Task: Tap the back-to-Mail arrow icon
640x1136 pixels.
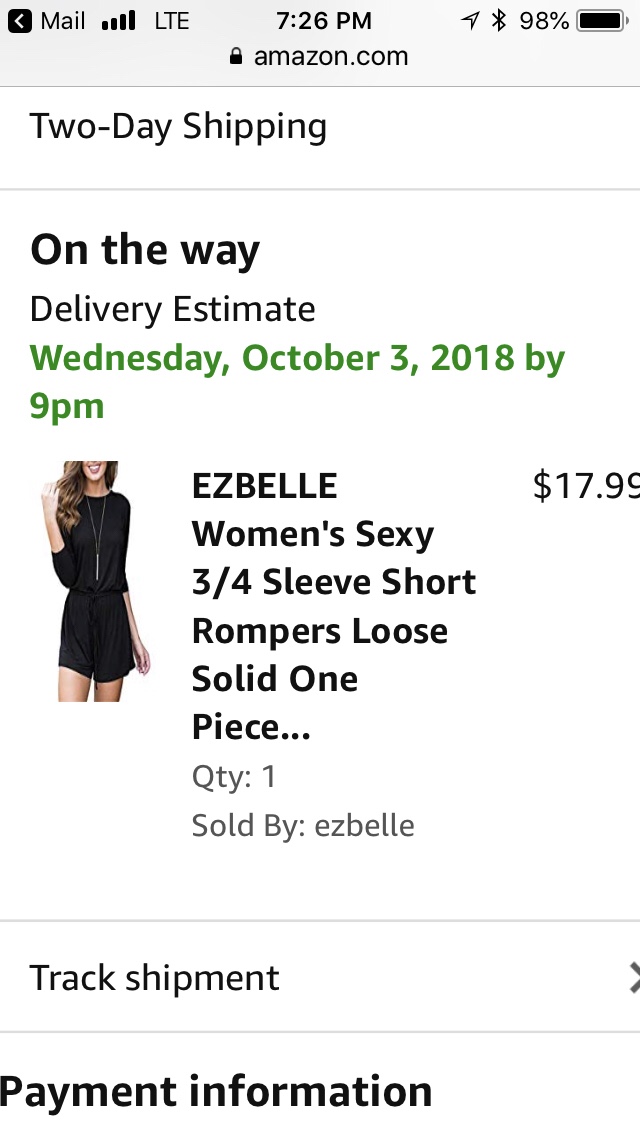Action: click(x=19, y=21)
